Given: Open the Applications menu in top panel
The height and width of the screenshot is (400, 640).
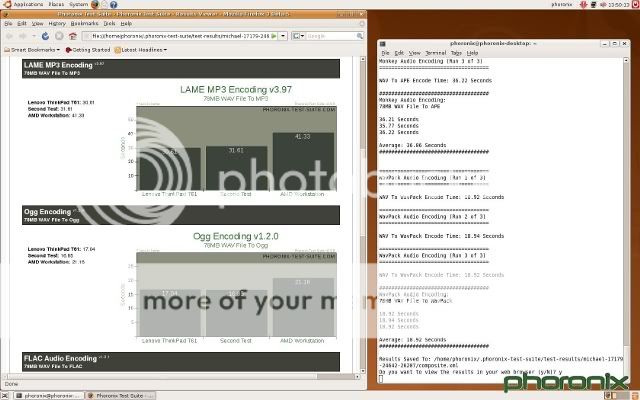Looking at the screenshot, I should tap(28, 4).
